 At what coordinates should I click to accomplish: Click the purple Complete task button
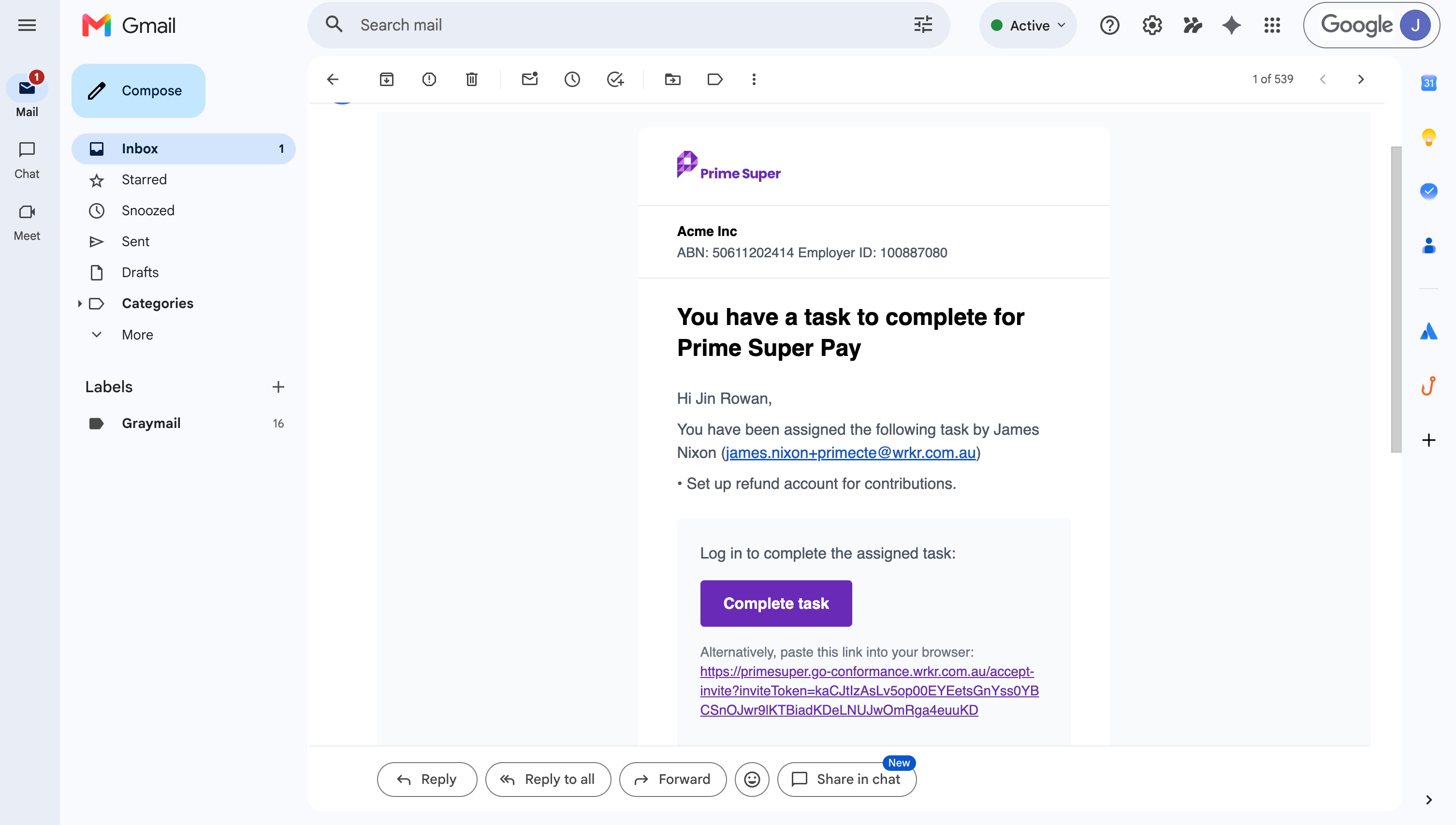tap(776, 604)
